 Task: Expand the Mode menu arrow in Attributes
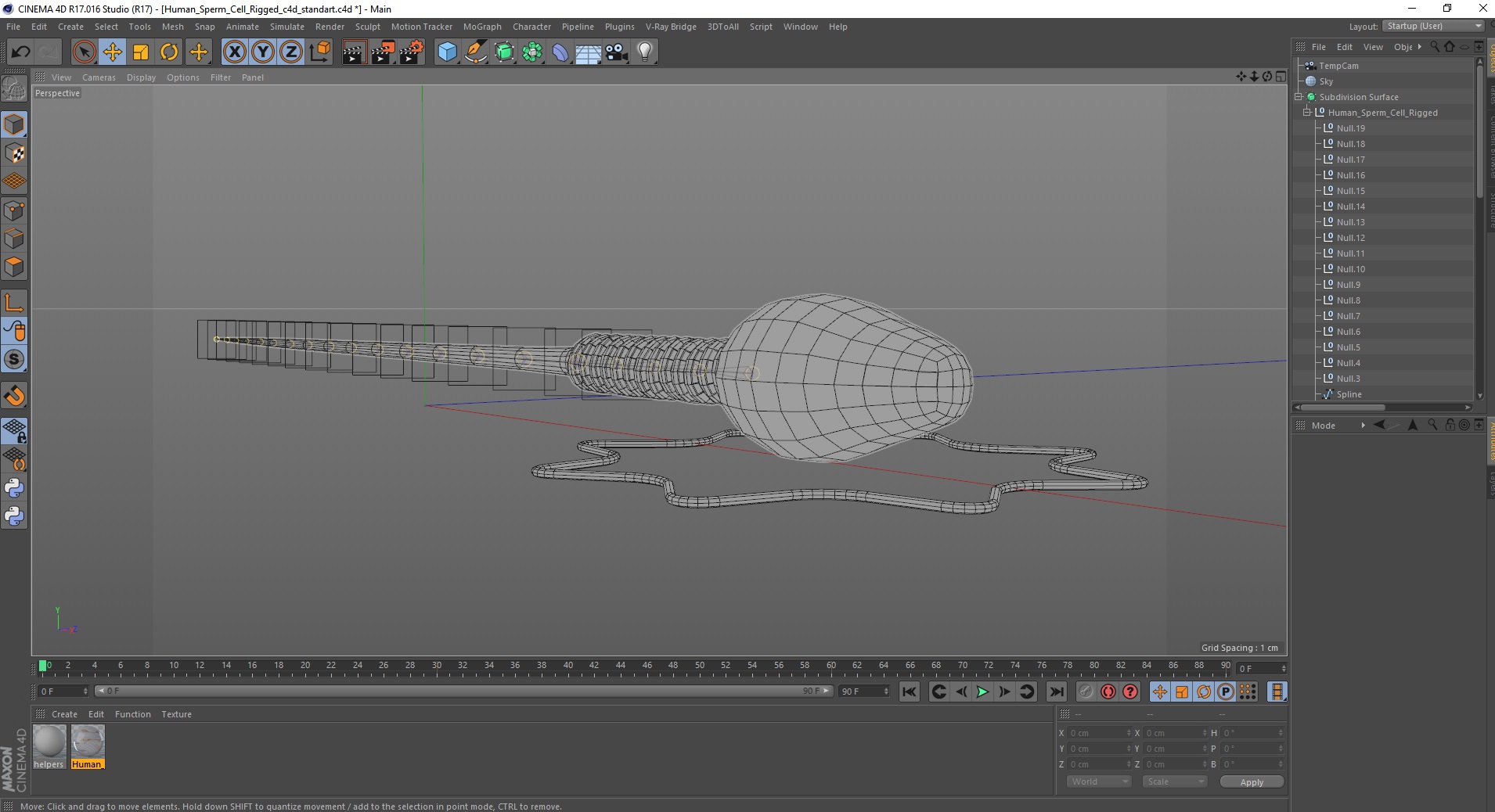point(1363,426)
